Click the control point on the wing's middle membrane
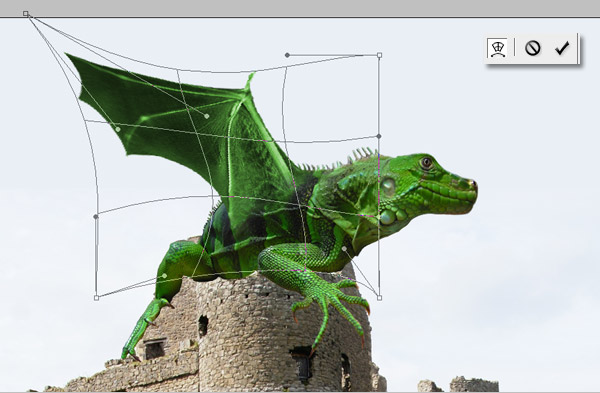 point(207,116)
